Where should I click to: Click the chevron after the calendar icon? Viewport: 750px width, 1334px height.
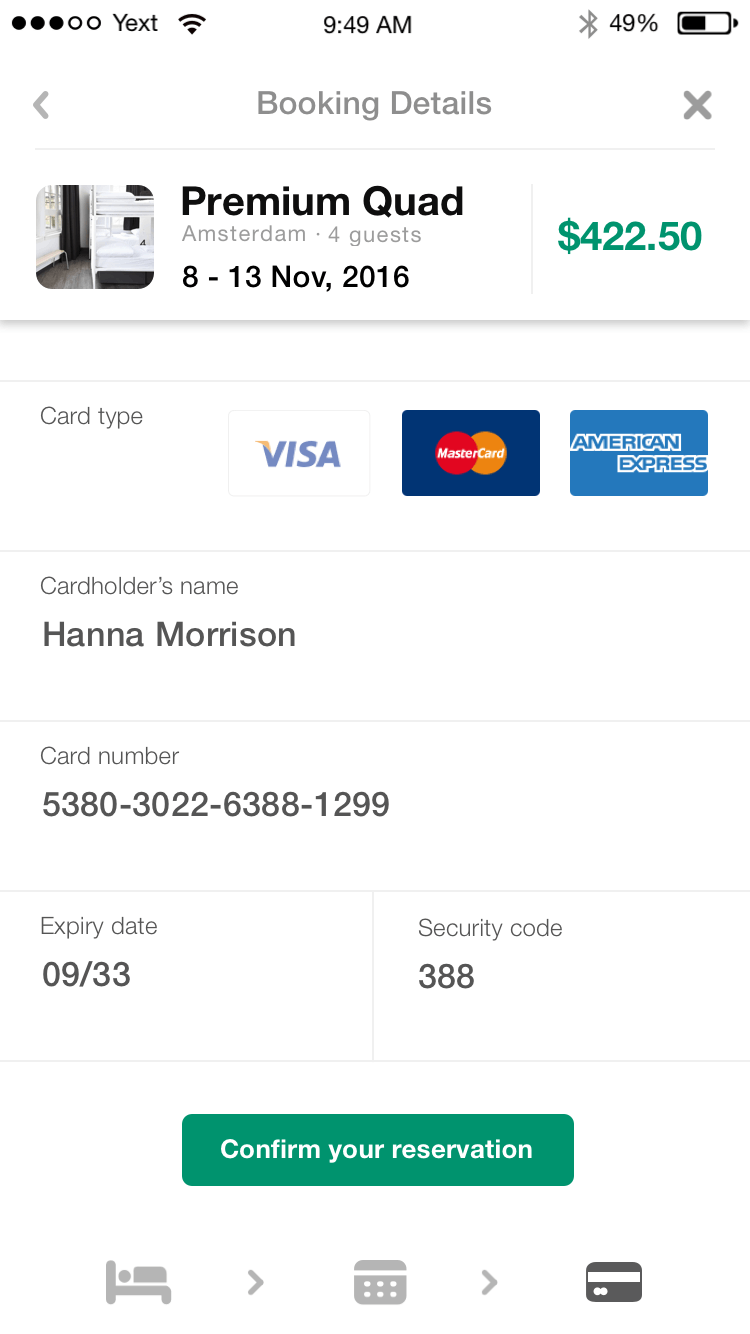click(489, 1282)
